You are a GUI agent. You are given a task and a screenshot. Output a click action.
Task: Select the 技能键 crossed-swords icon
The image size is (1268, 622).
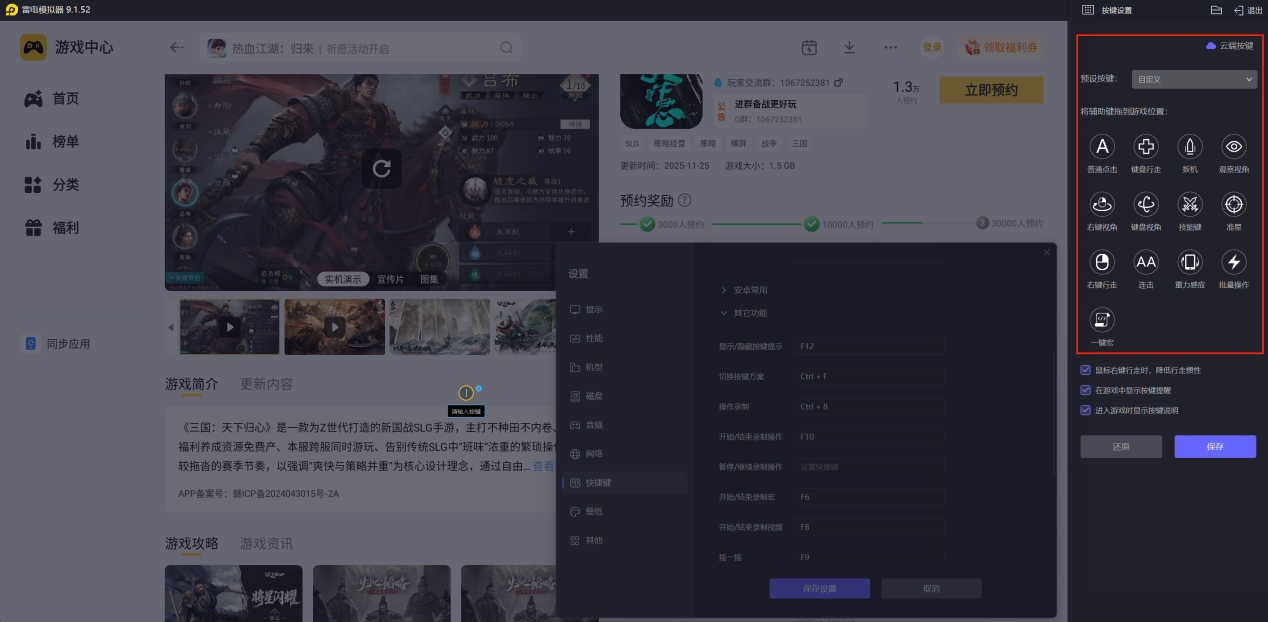click(x=1190, y=205)
